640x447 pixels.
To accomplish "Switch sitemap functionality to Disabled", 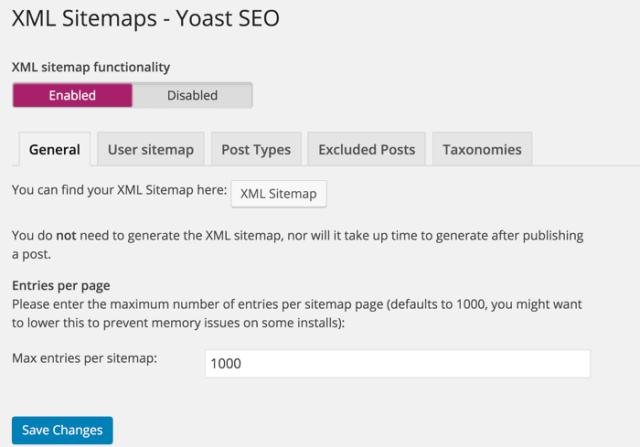I will click(192, 95).
